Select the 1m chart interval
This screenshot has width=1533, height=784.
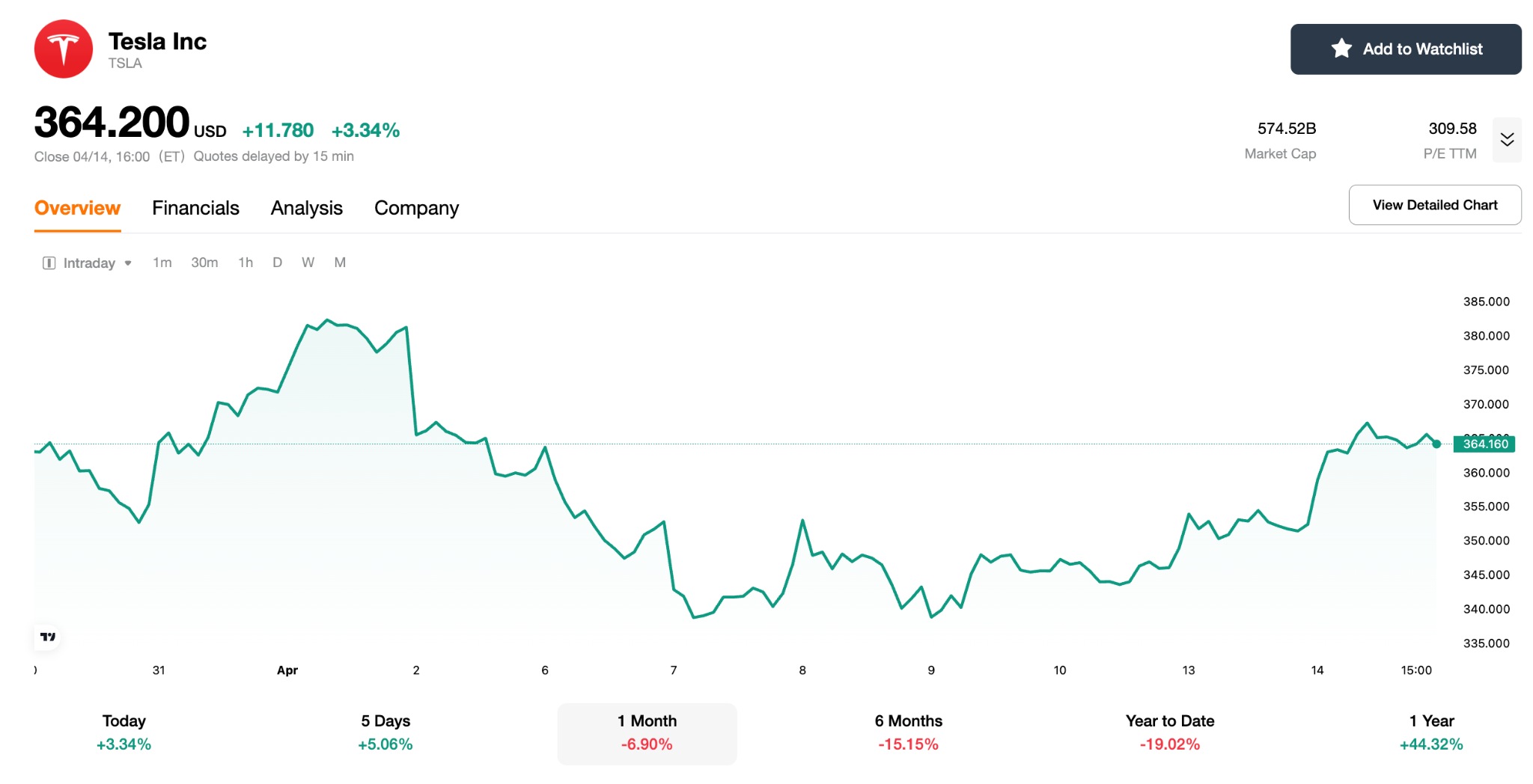coord(162,263)
